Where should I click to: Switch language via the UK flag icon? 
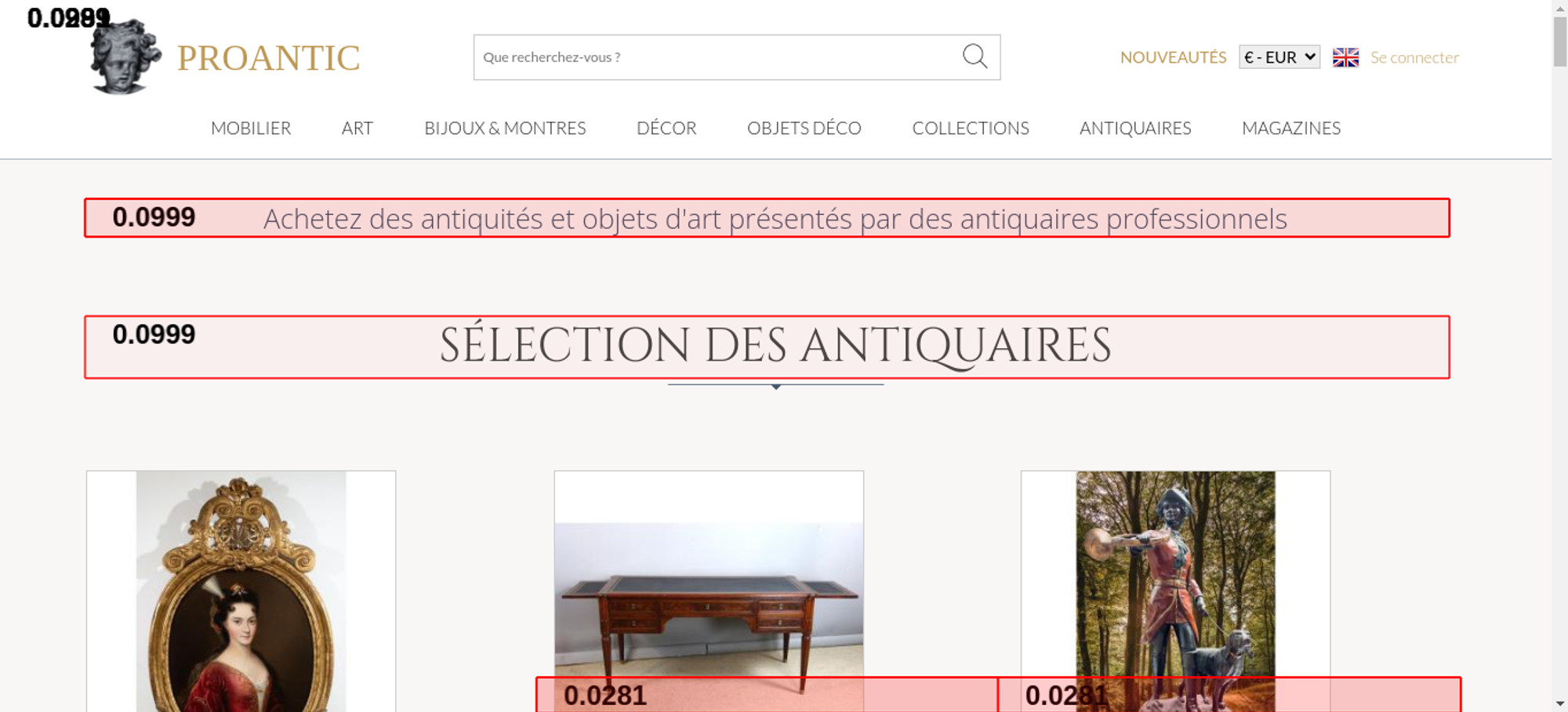tap(1345, 57)
